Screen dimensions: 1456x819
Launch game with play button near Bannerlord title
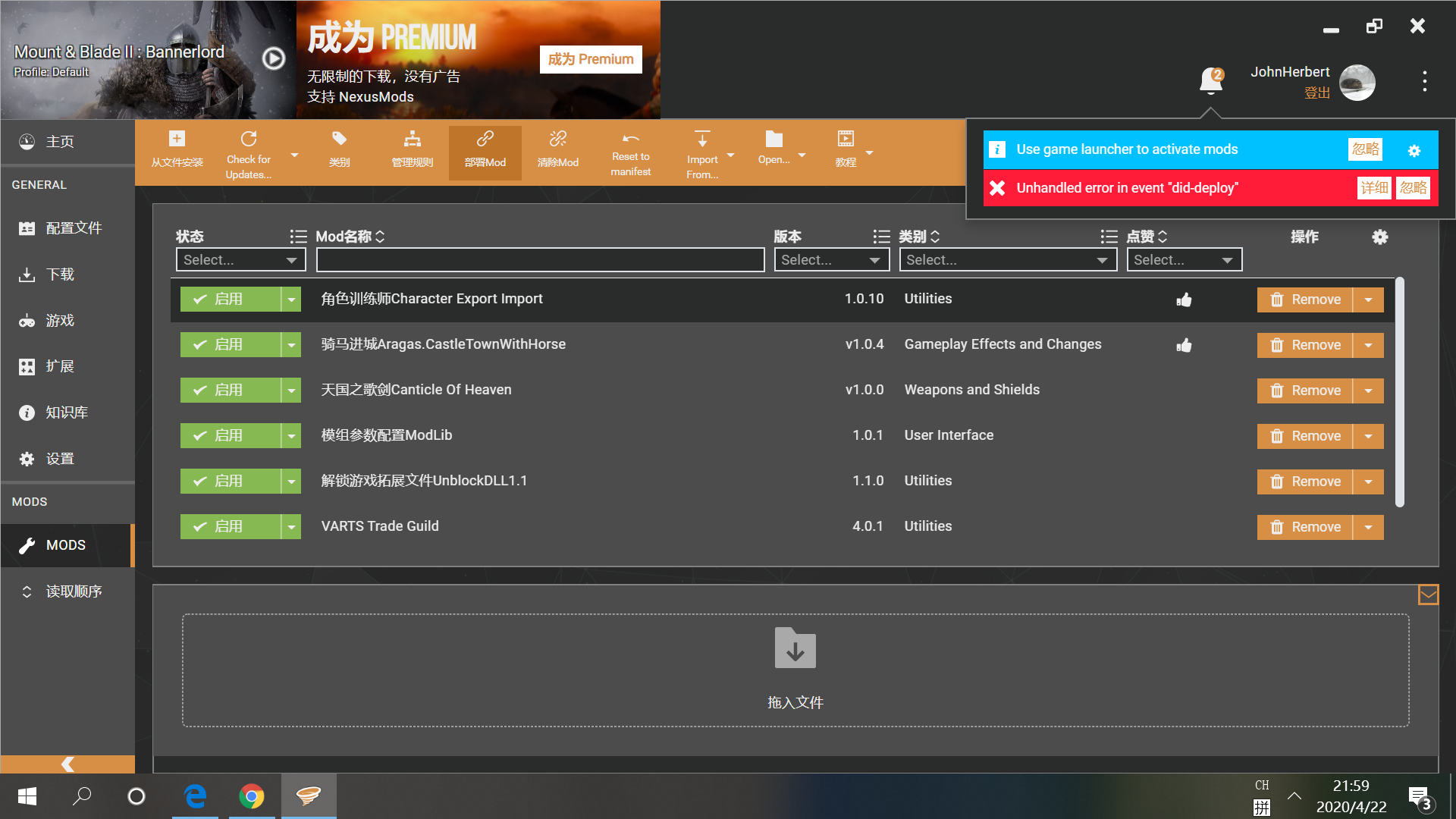274,58
